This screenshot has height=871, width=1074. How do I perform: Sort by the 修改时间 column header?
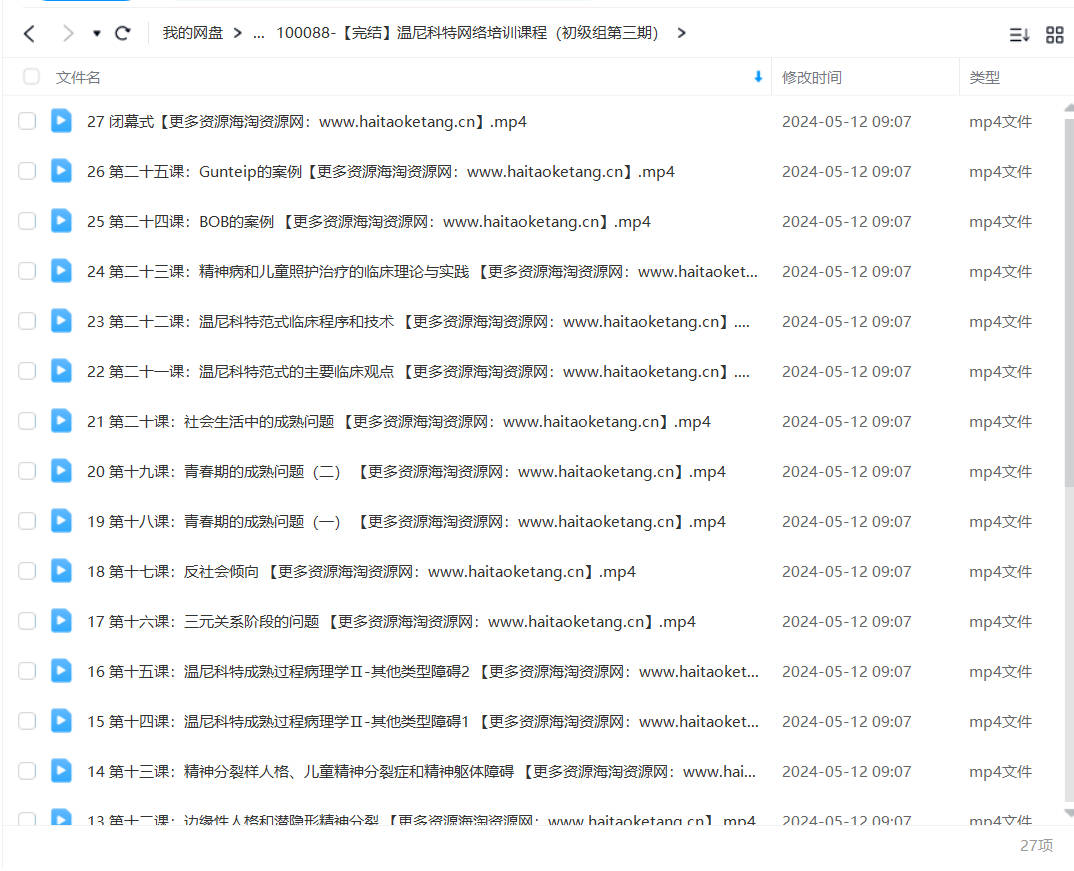812,77
